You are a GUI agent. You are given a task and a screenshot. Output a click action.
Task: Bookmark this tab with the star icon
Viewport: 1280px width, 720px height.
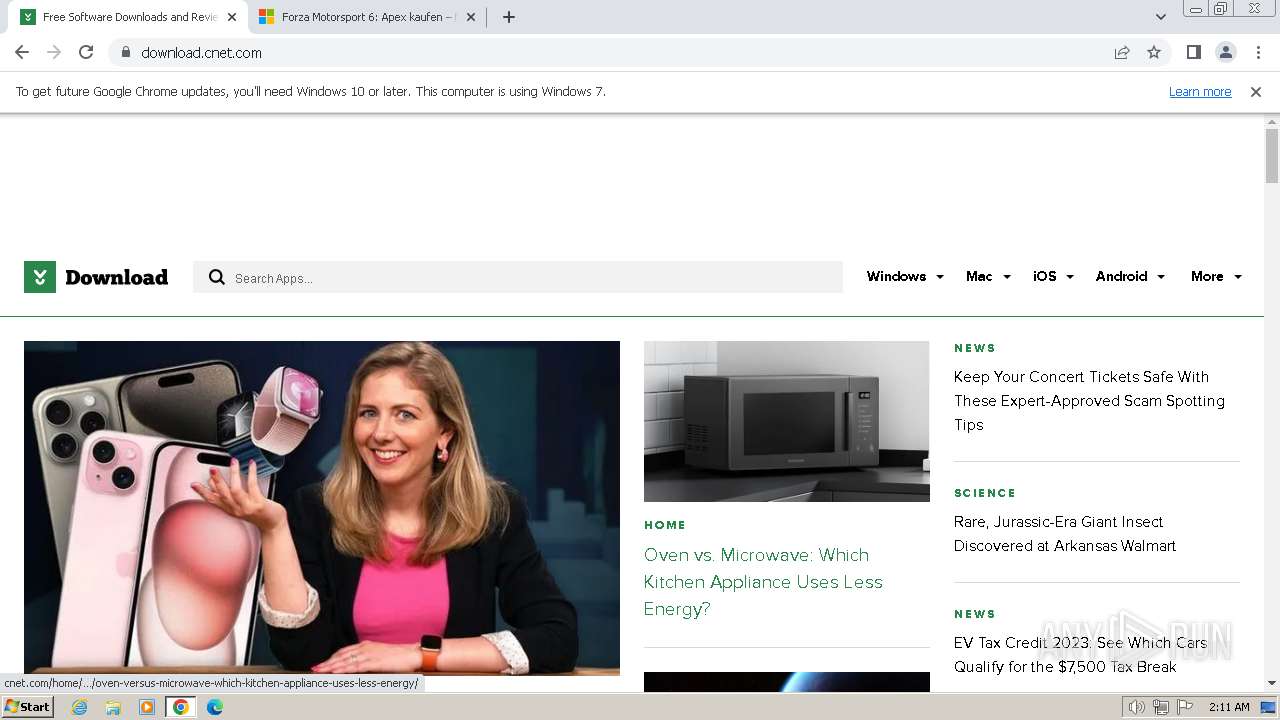1154,52
